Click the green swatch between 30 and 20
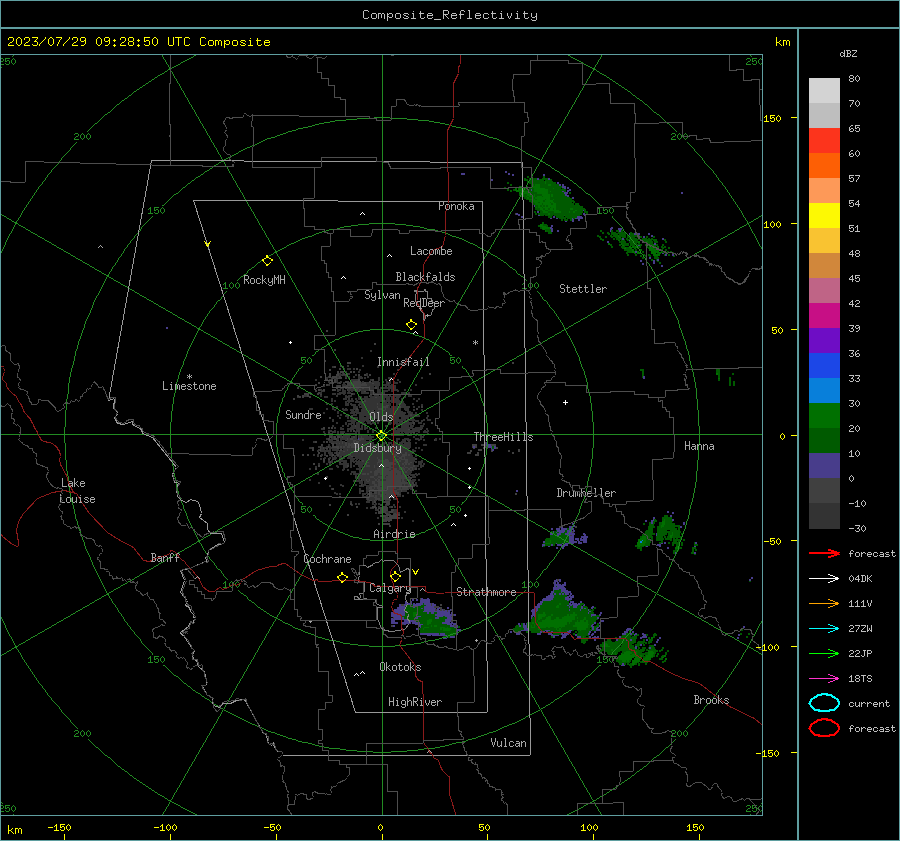The image size is (900, 841). (x=824, y=416)
